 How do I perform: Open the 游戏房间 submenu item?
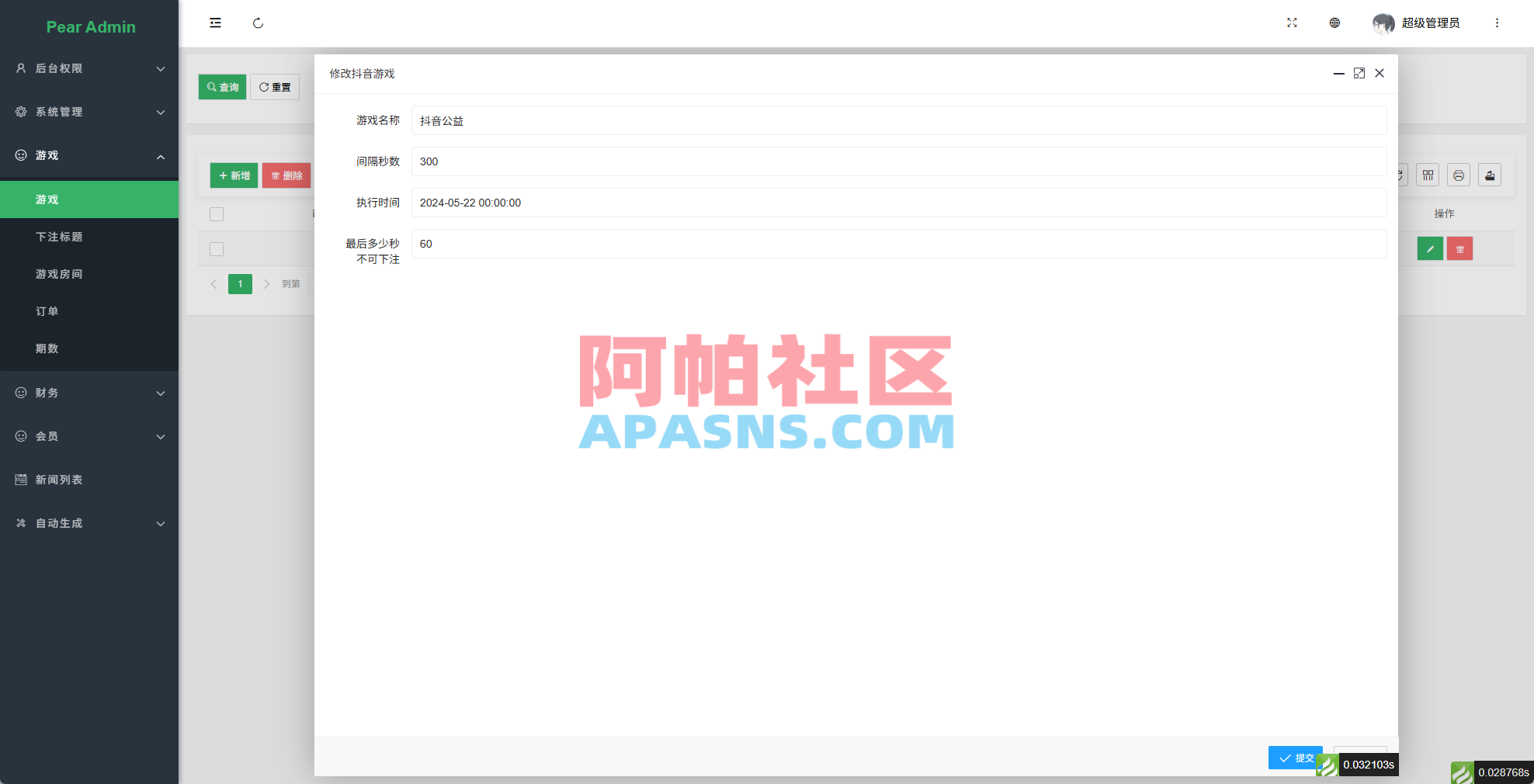[89, 274]
